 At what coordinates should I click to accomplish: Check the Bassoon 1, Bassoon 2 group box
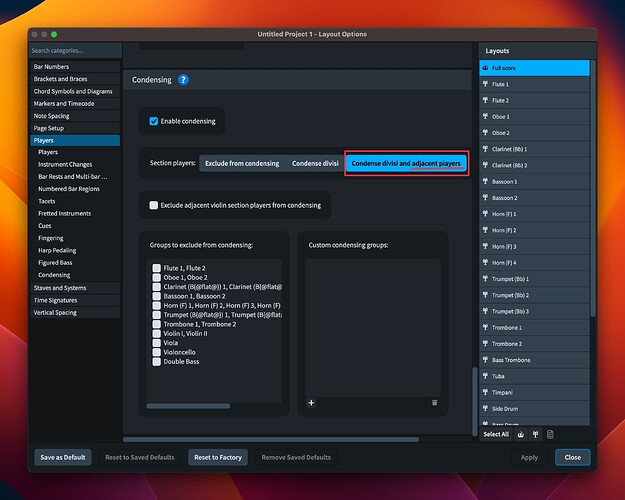point(157,296)
